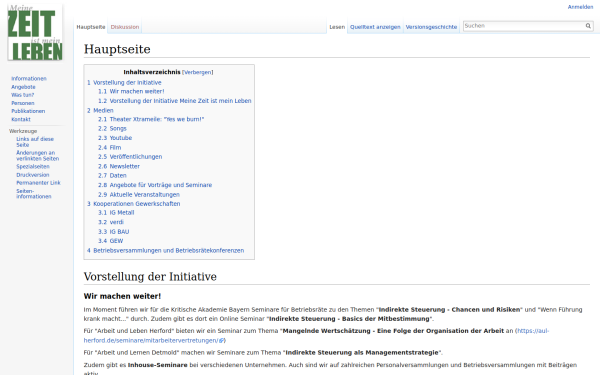Jump to 3 Kooperationen Gewerkschaften
600x375 pixels.
tap(133, 204)
